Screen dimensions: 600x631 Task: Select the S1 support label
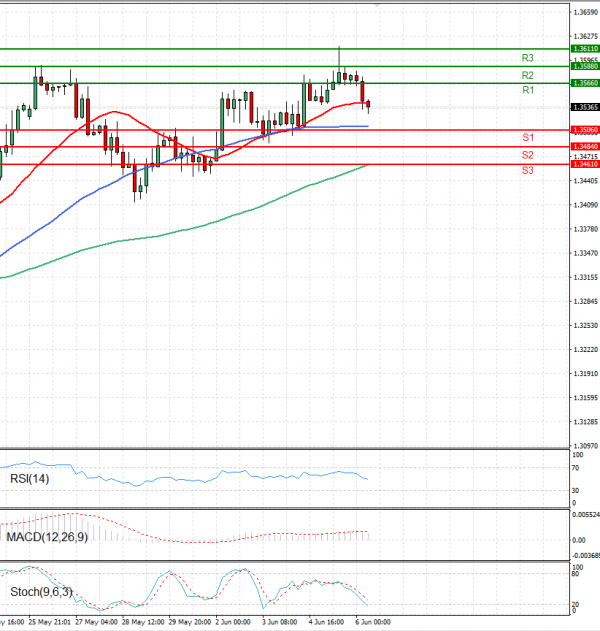(527, 137)
